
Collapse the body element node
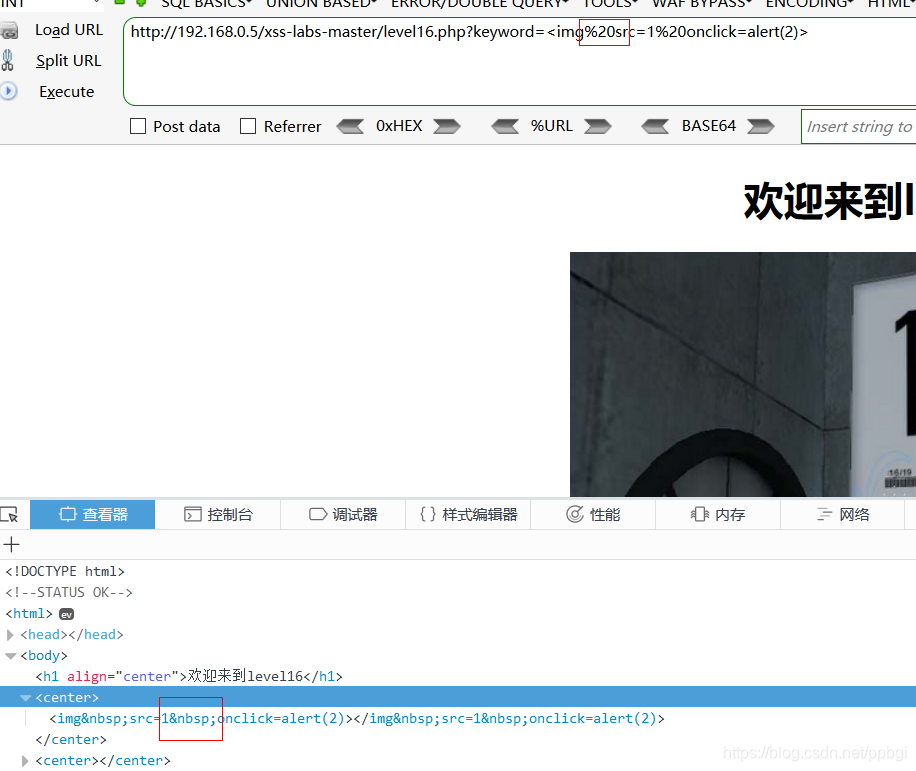(x=10, y=656)
